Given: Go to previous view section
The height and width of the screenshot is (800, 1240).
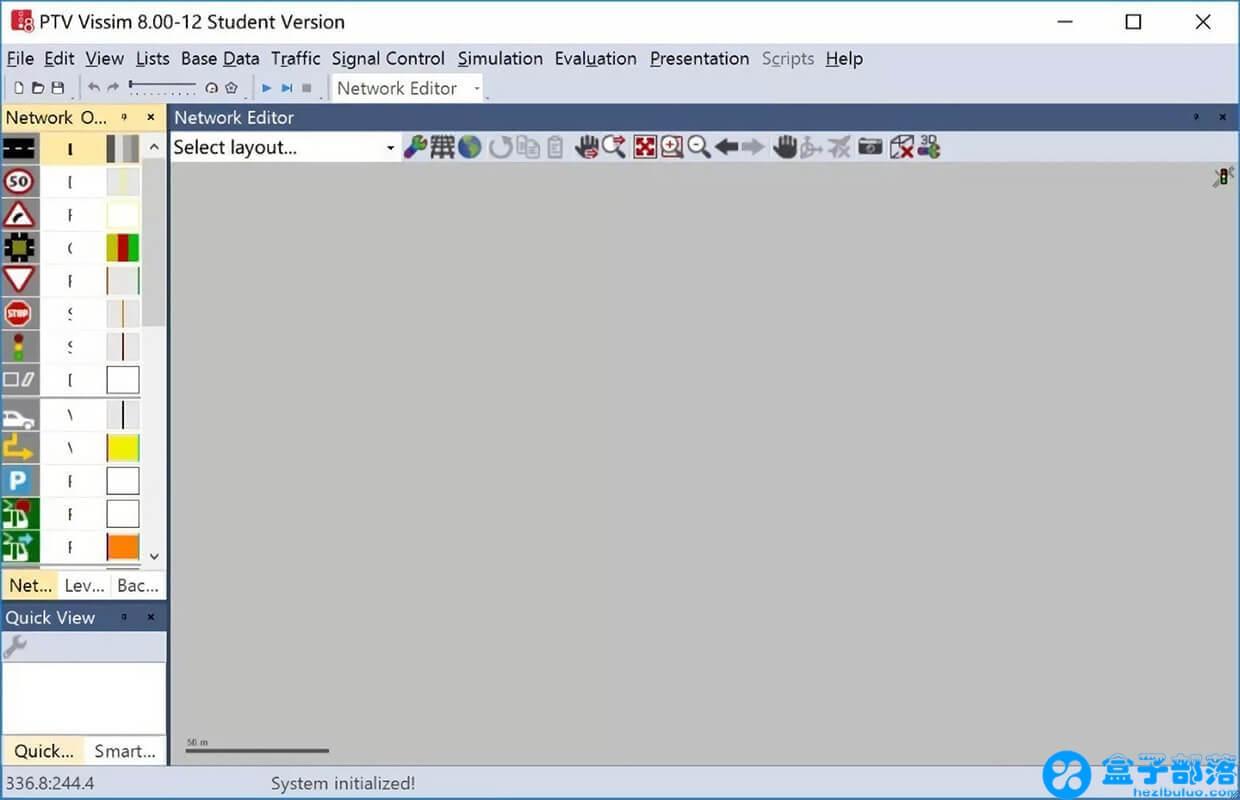Looking at the screenshot, I should (727, 148).
